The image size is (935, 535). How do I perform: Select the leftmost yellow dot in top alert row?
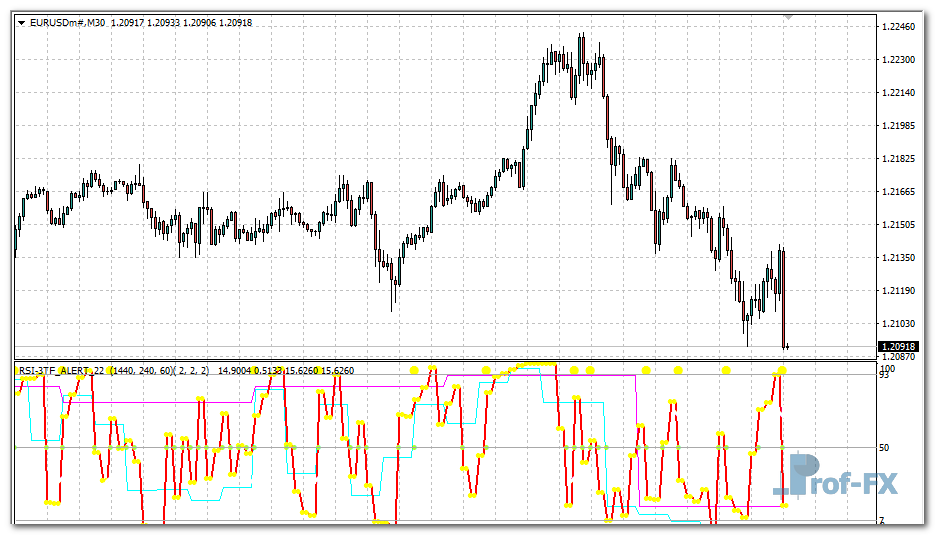point(414,370)
